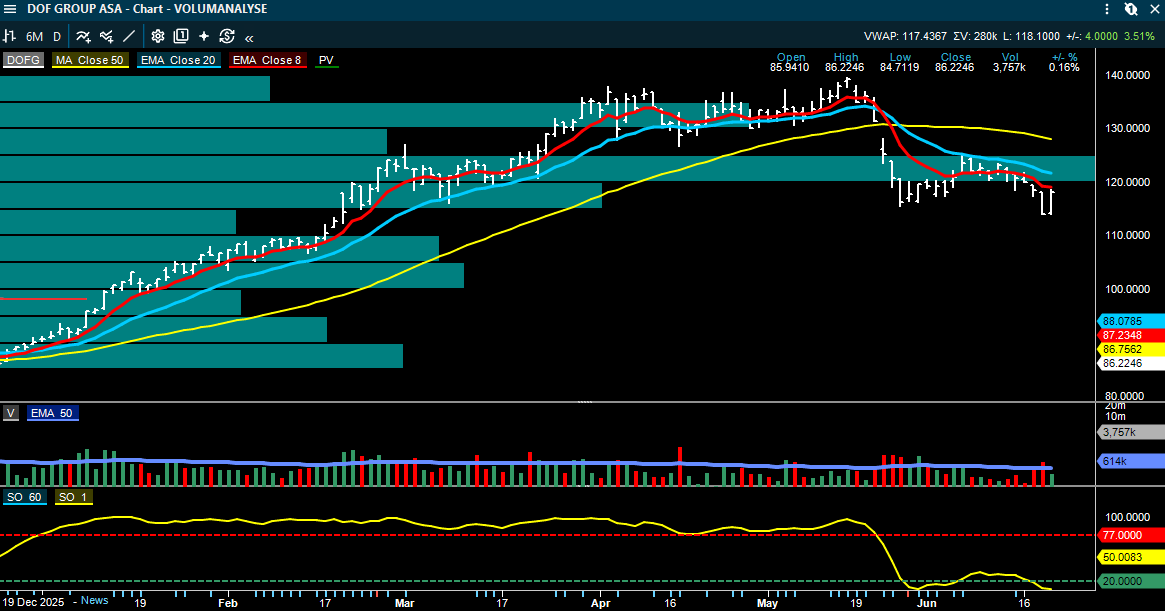Image resolution: width=1165 pixels, height=611 pixels.
Task: Click the red 77.0000 oscillator level tag
Action: coord(1131,535)
